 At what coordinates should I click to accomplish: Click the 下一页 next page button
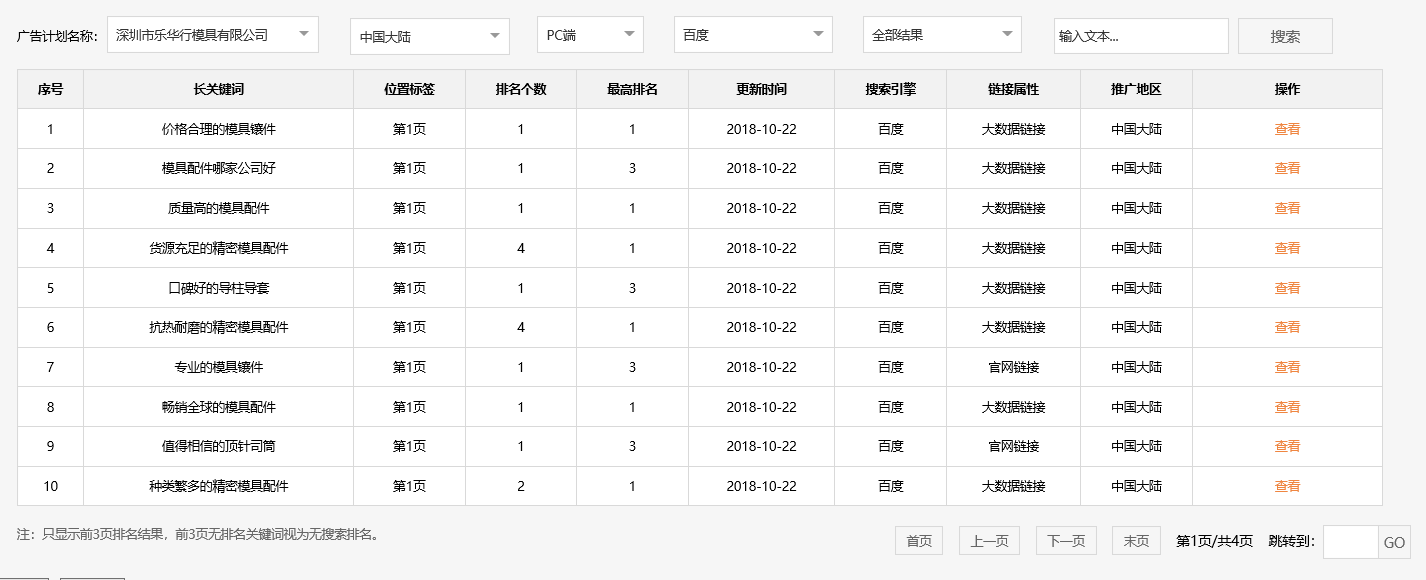[1064, 540]
